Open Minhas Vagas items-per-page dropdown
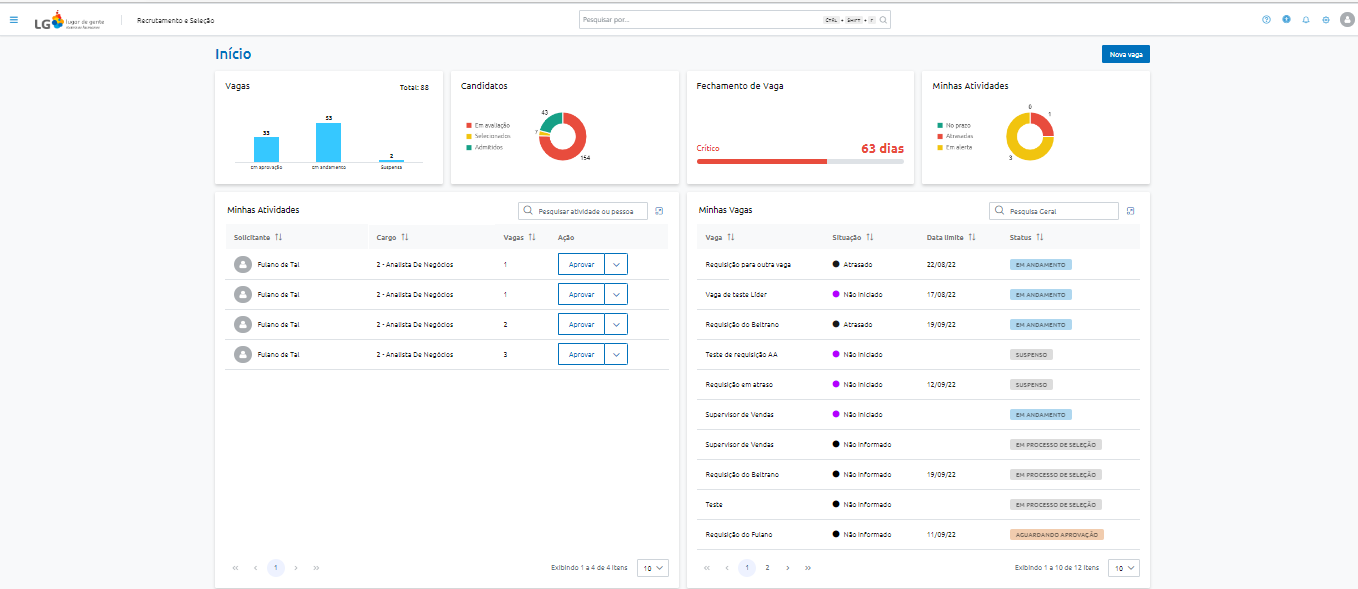Image resolution: width=1358 pixels, height=589 pixels. pyautogui.click(x=1124, y=568)
